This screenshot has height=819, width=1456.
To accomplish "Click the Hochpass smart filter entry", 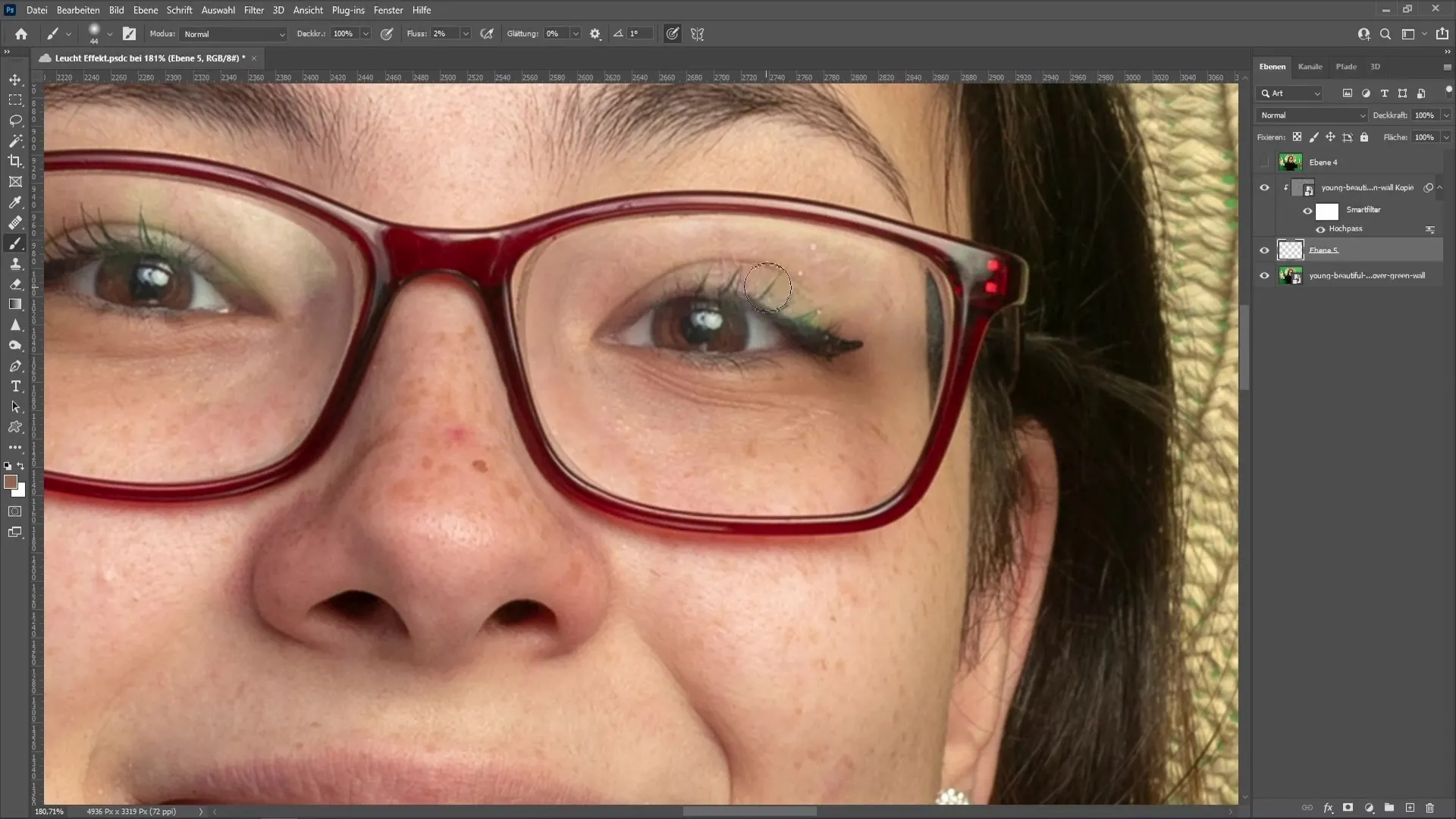I will tap(1346, 228).
